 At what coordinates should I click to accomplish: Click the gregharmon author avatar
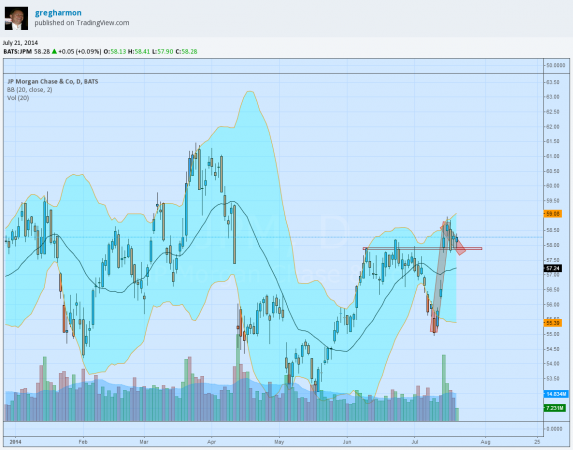tap(16, 18)
